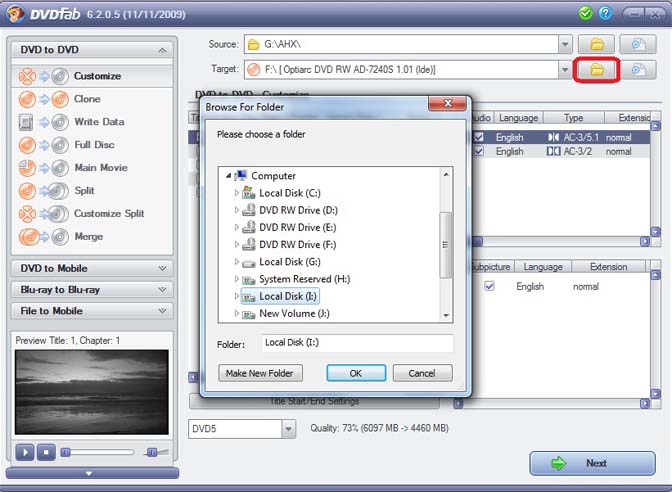
Task: Stop the preview playback
Action: click(46, 452)
